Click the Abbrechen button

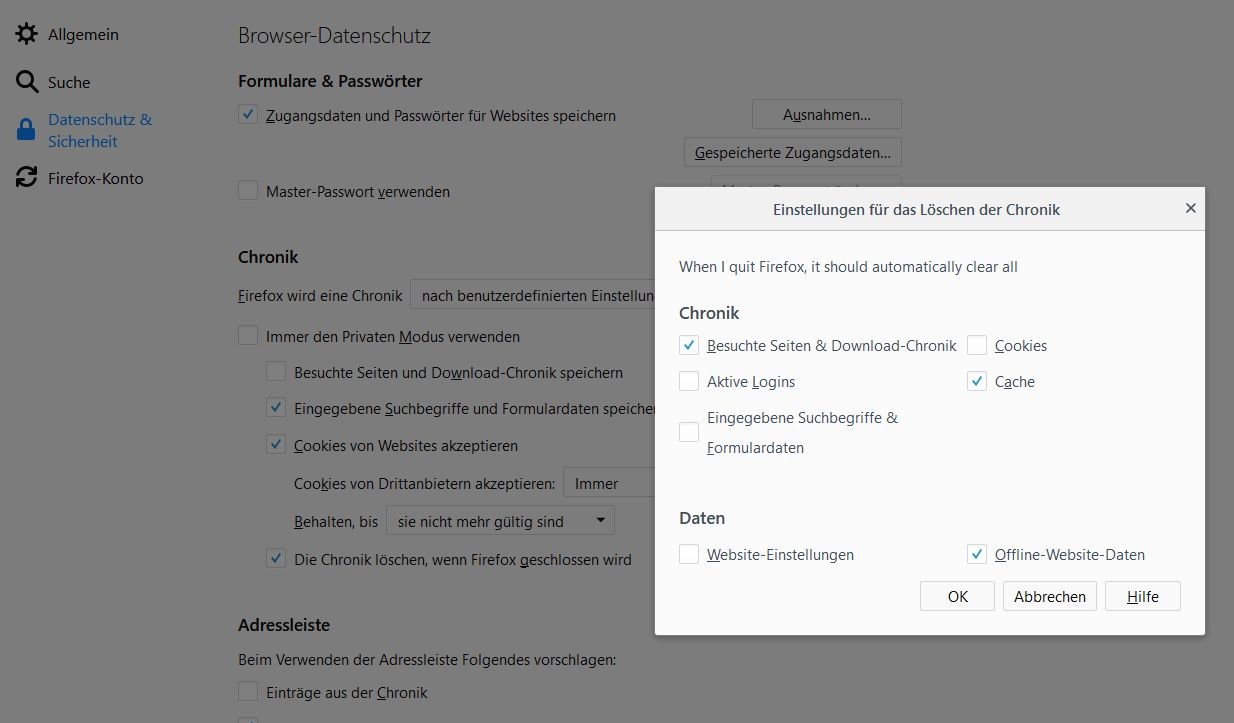1050,596
